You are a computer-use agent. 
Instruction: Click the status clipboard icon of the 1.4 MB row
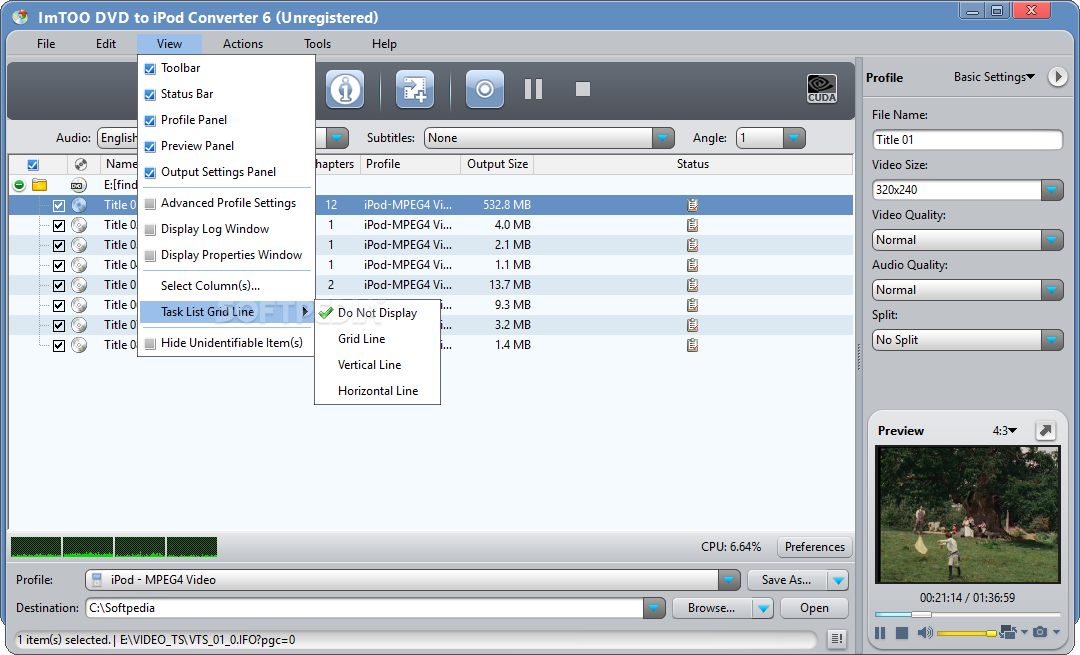click(x=692, y=344)
